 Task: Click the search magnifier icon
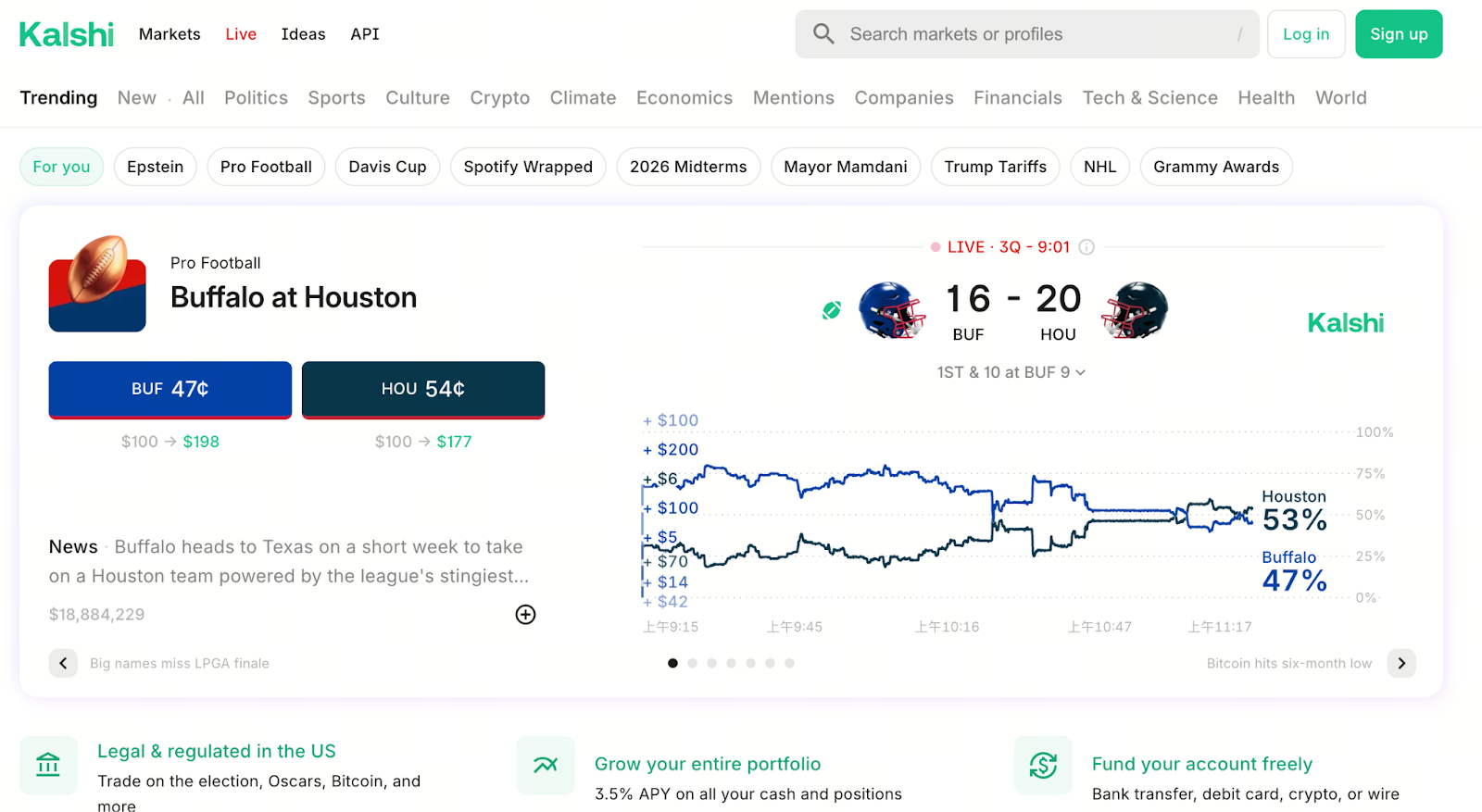(x=823, y=34)
